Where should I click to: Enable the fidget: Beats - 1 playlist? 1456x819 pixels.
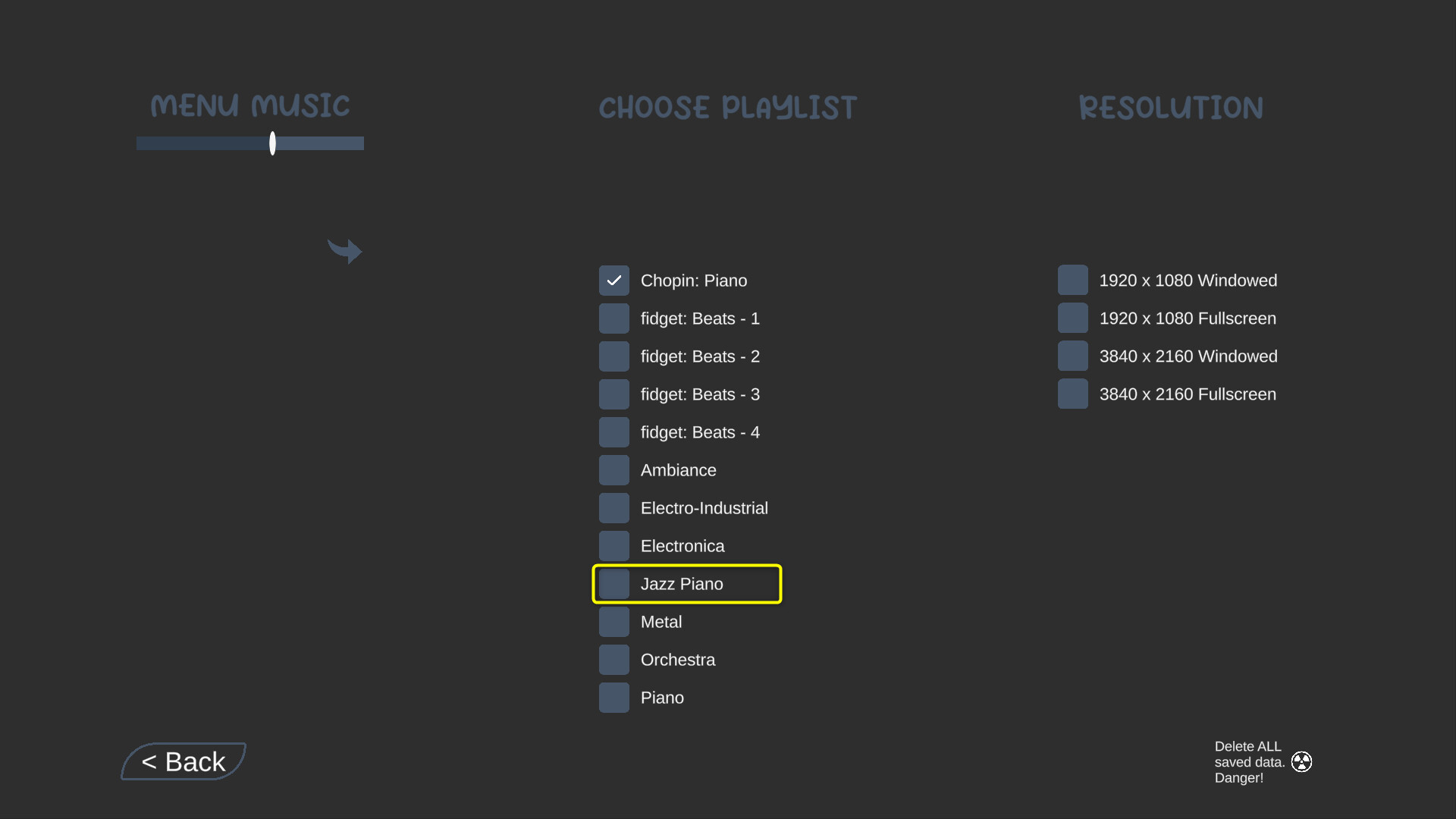(614, 318)
